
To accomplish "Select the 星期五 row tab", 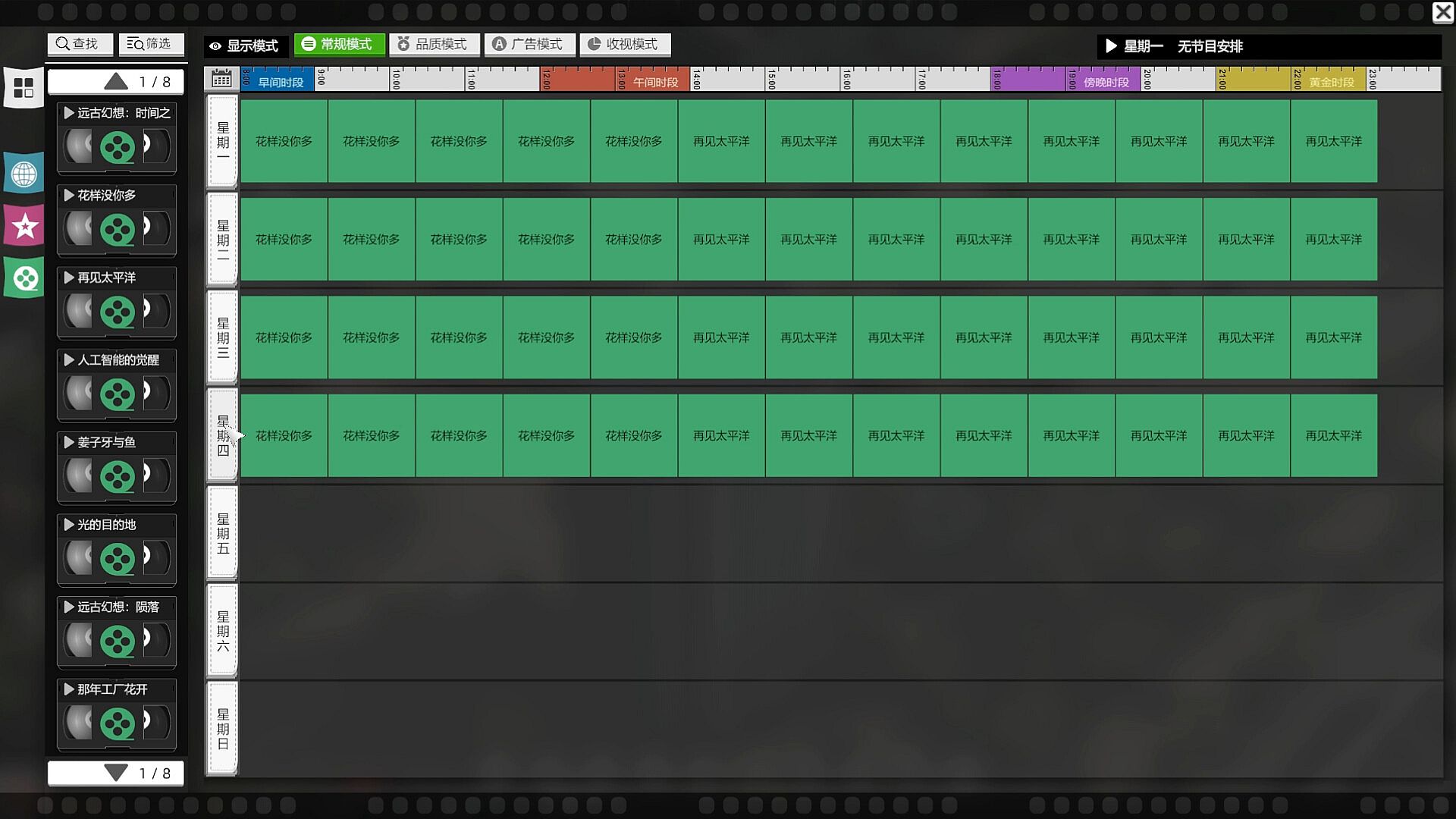I will 222,533.
